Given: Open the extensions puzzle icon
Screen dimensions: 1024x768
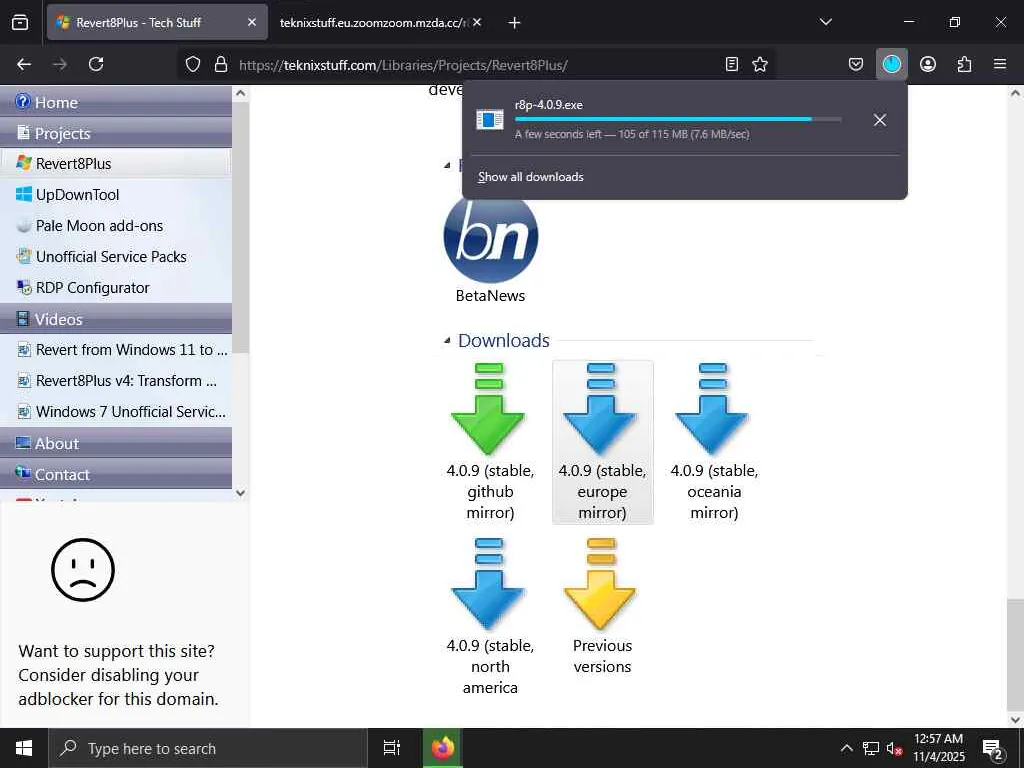Looking at the screenshot, I should [x=964, y=64].
